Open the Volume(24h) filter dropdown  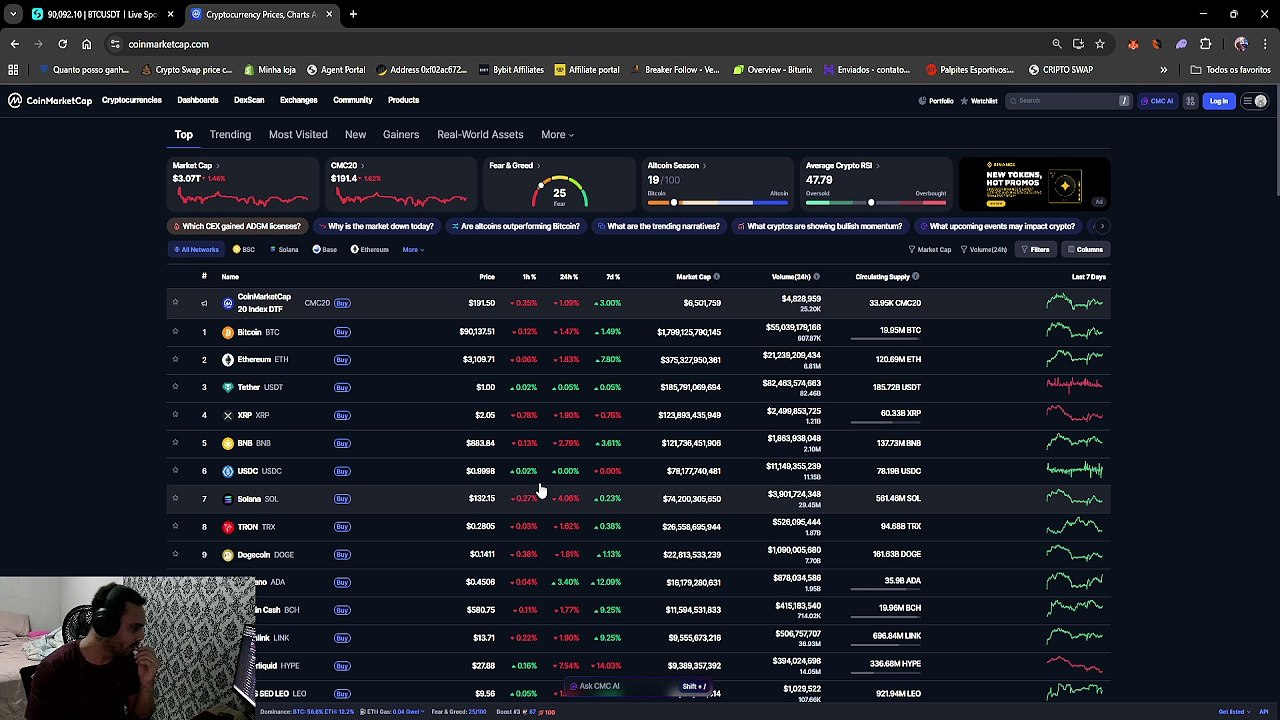click(x=984, y=250)
